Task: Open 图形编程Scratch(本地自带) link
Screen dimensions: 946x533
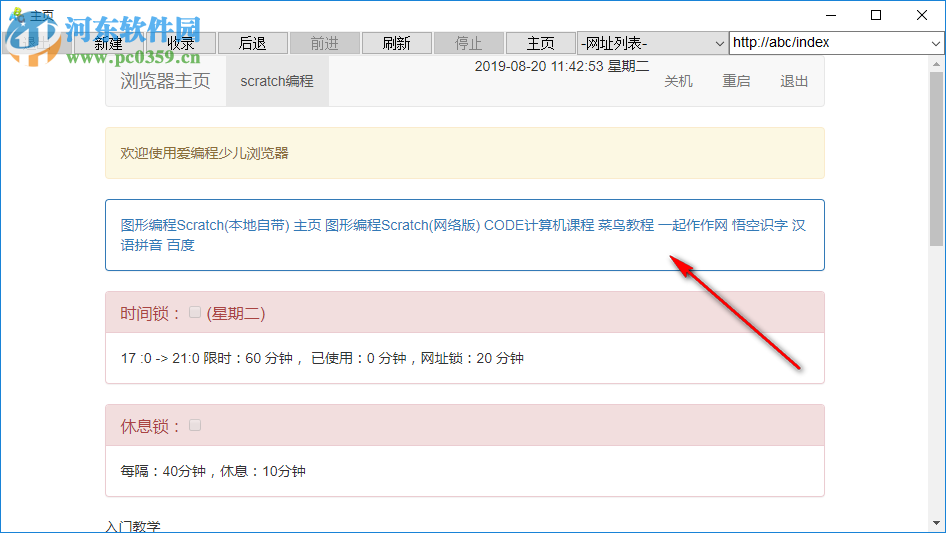Action: tap(205, 225)
